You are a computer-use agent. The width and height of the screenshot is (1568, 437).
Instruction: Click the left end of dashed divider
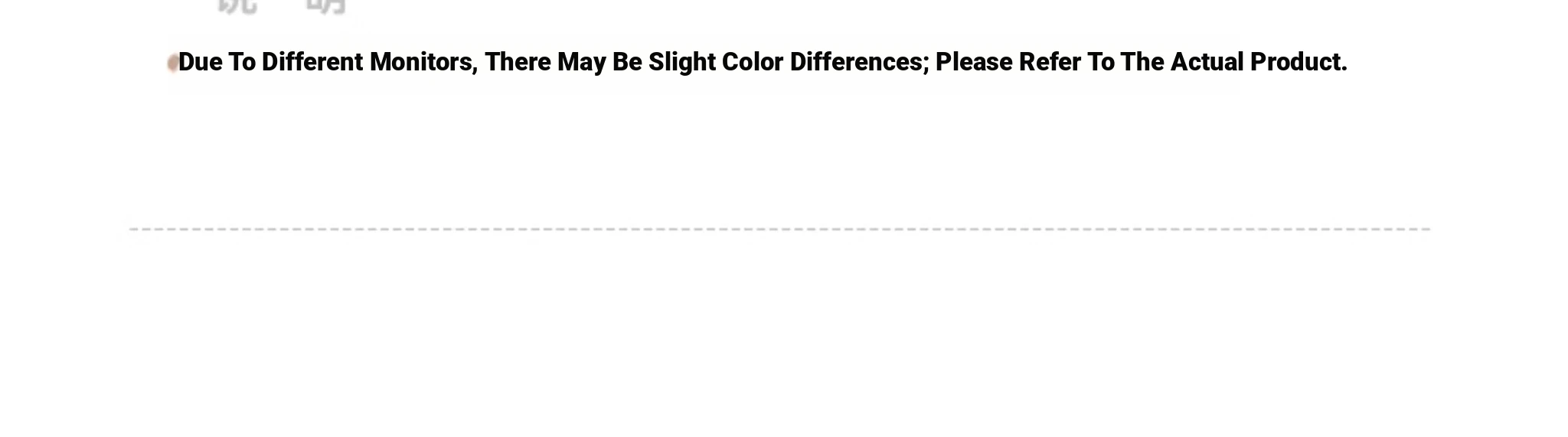(x=135, y=229)
